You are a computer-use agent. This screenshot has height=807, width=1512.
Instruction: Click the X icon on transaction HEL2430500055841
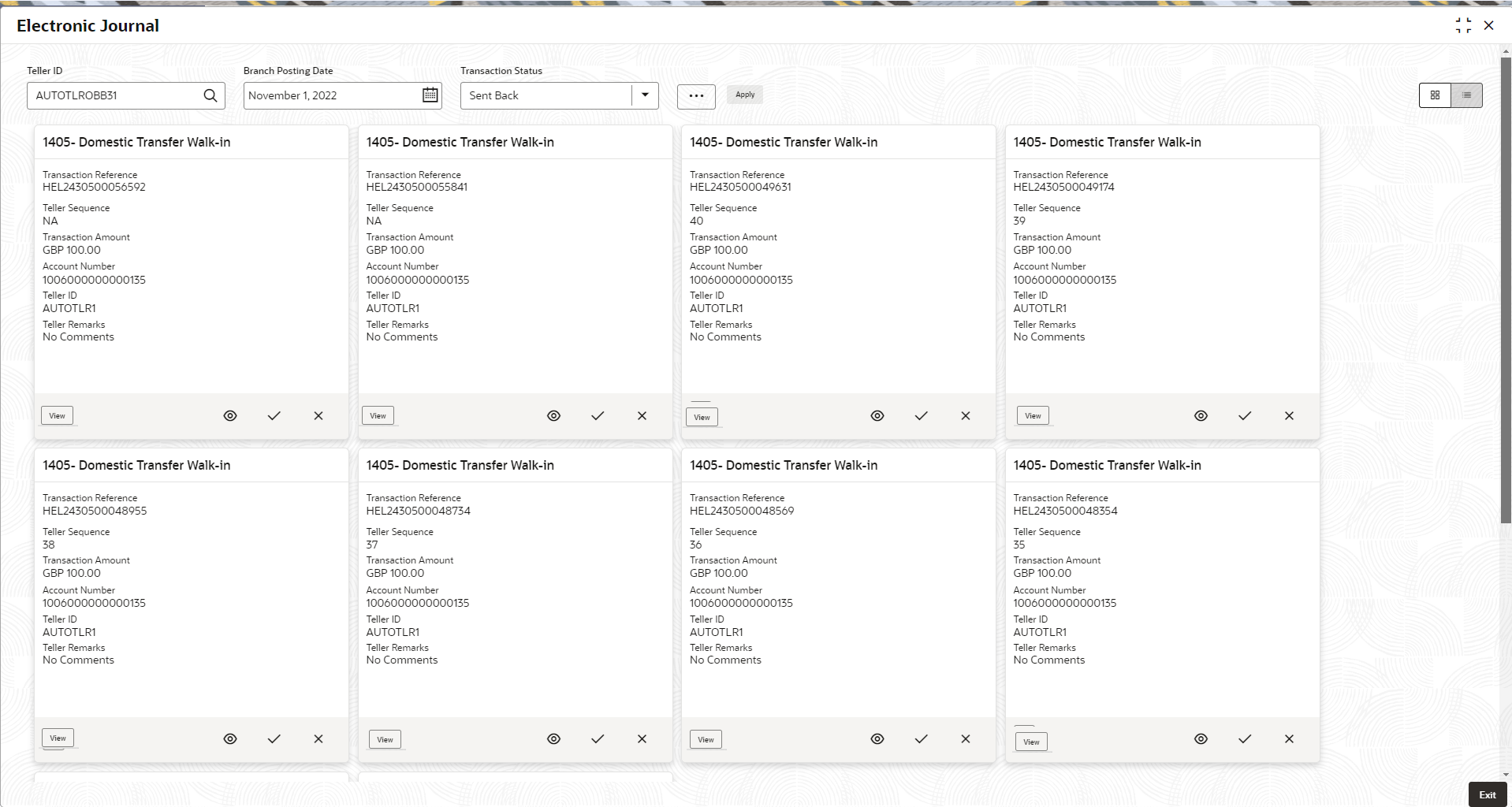click(x=642, y=416)
